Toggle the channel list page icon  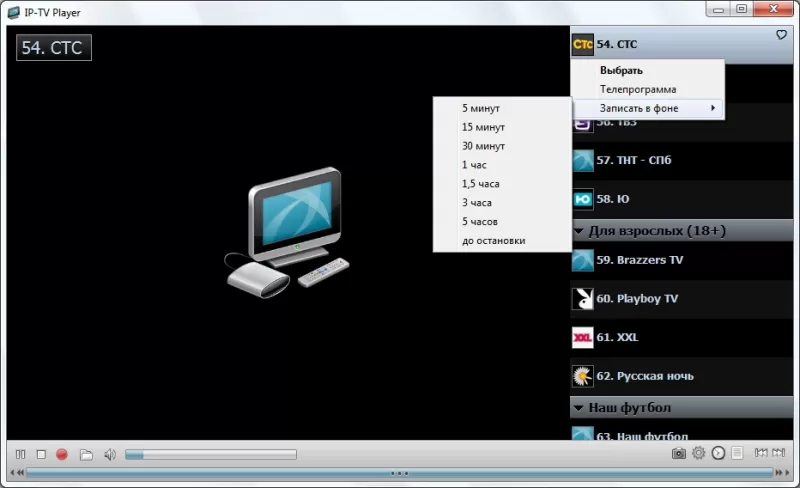coord(737,453)
